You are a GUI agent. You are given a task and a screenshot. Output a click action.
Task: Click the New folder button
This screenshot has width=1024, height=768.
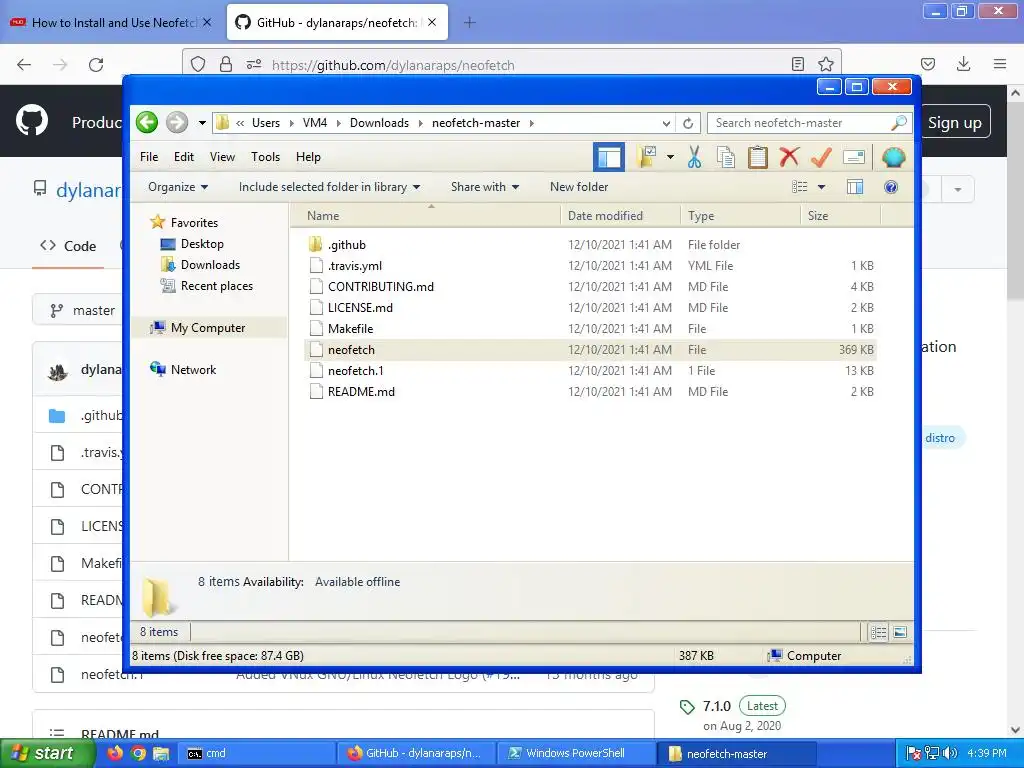click(x=579, y=187)
